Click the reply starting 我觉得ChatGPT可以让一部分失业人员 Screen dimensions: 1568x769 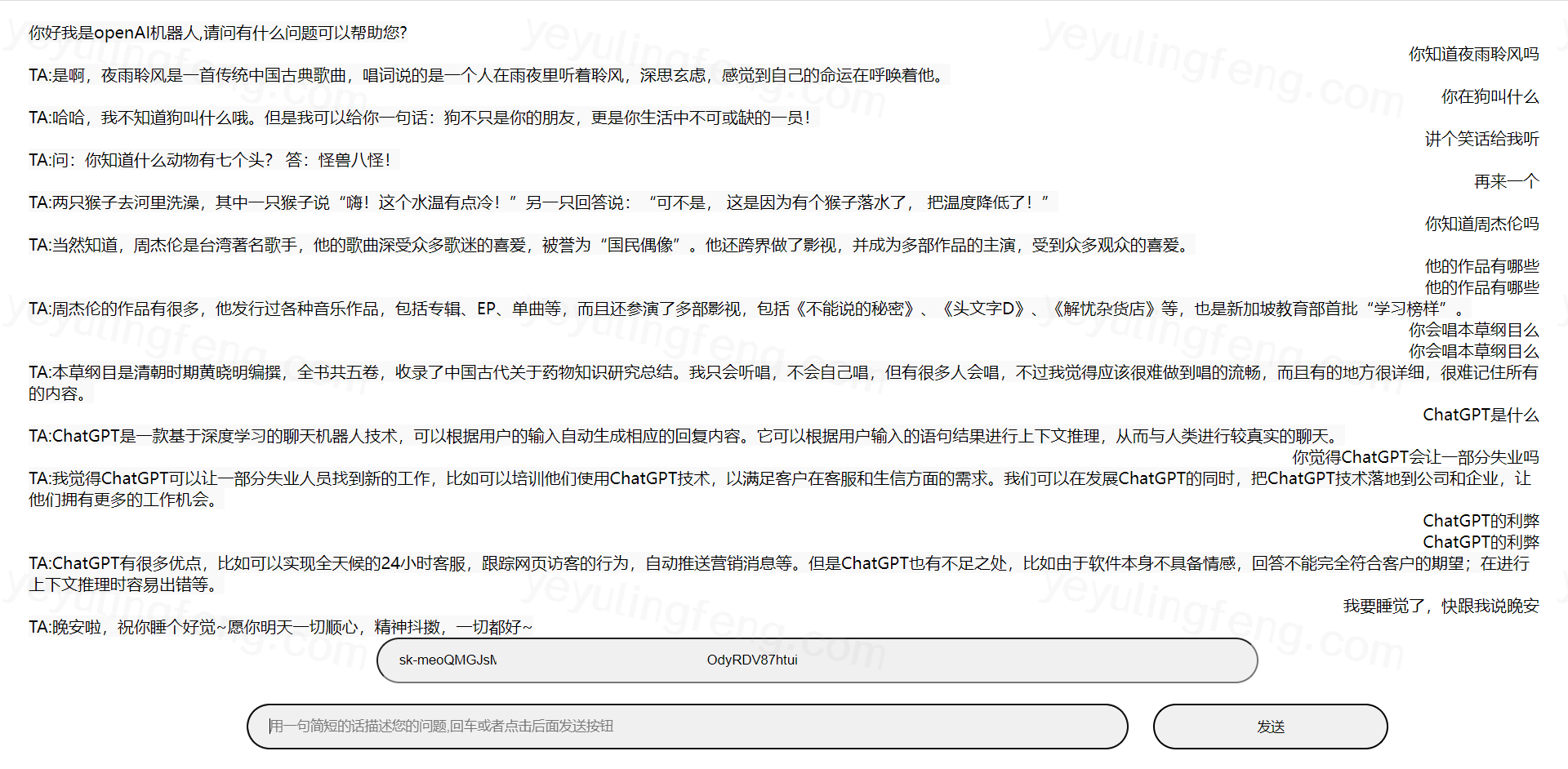(x=780, y=489)
